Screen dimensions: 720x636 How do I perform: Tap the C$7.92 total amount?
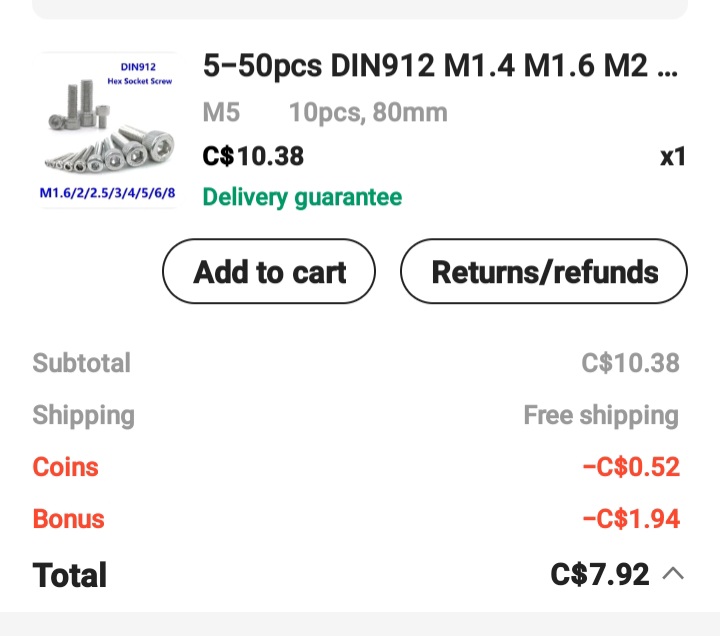point(600,574)
